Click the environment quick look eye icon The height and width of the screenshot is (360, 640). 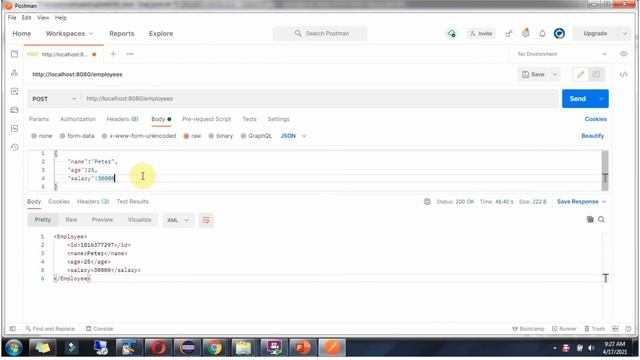click(623, 54)
